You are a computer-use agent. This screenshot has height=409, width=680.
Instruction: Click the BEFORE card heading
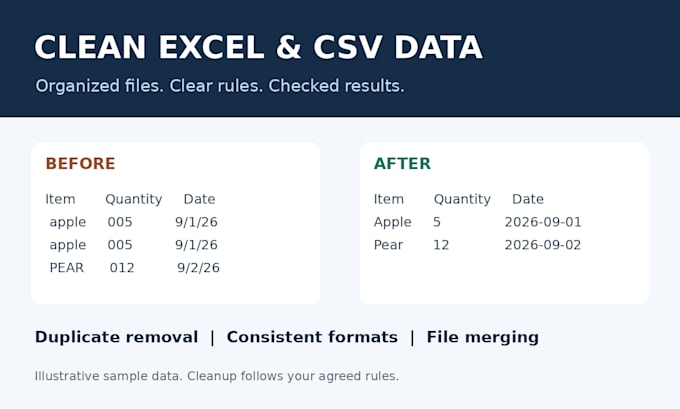tap(80, 164)
